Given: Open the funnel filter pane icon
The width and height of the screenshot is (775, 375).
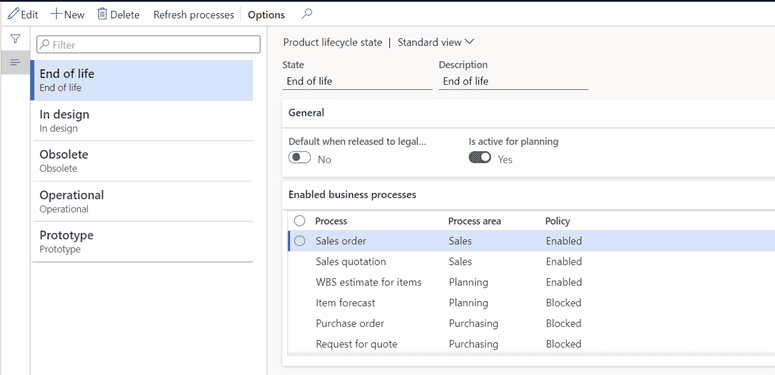Looking at the screenshot, I should point(15,39).
